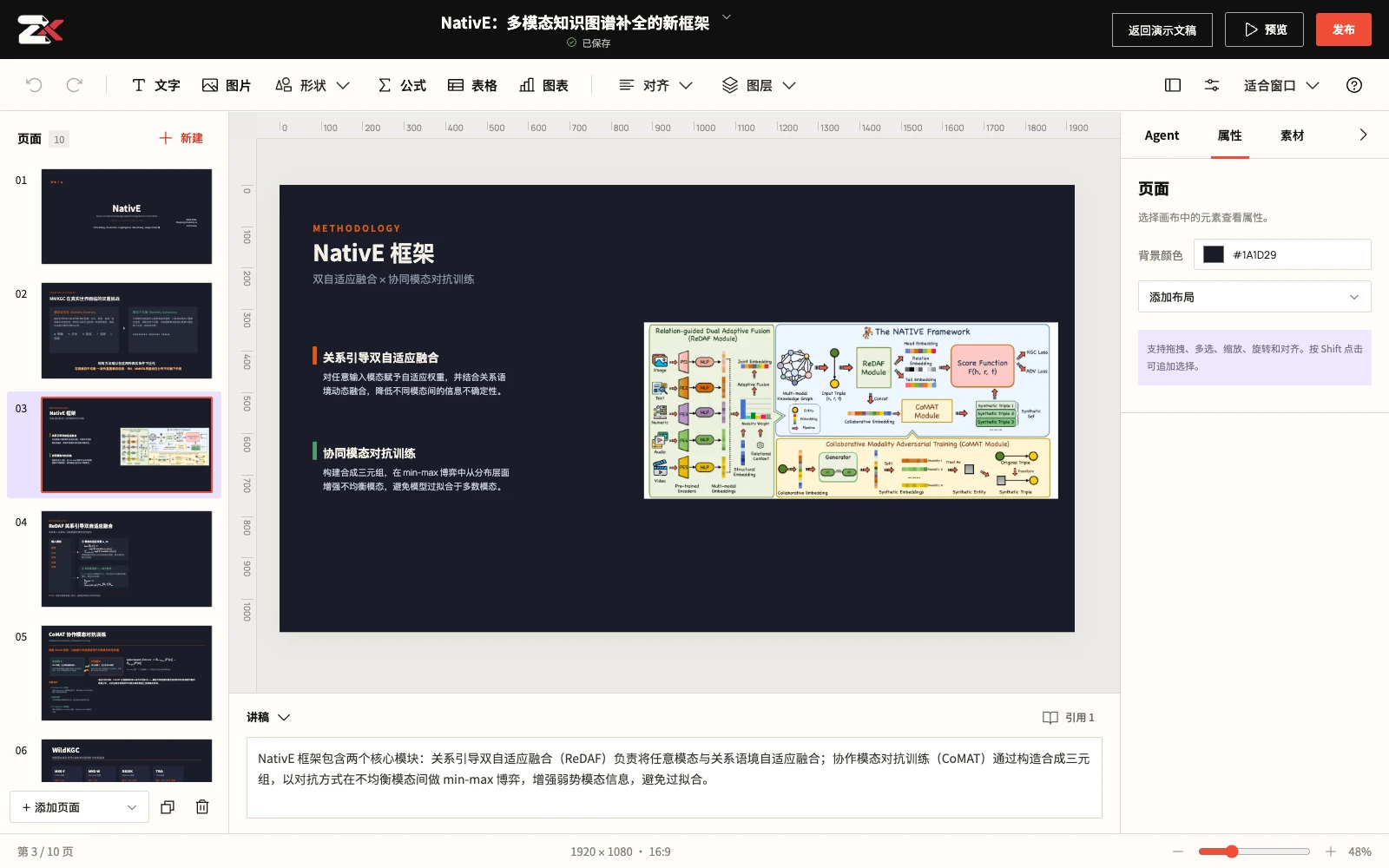
Task: Select slide 04 ReDAF thumbnail
Action: coord(127,559)
